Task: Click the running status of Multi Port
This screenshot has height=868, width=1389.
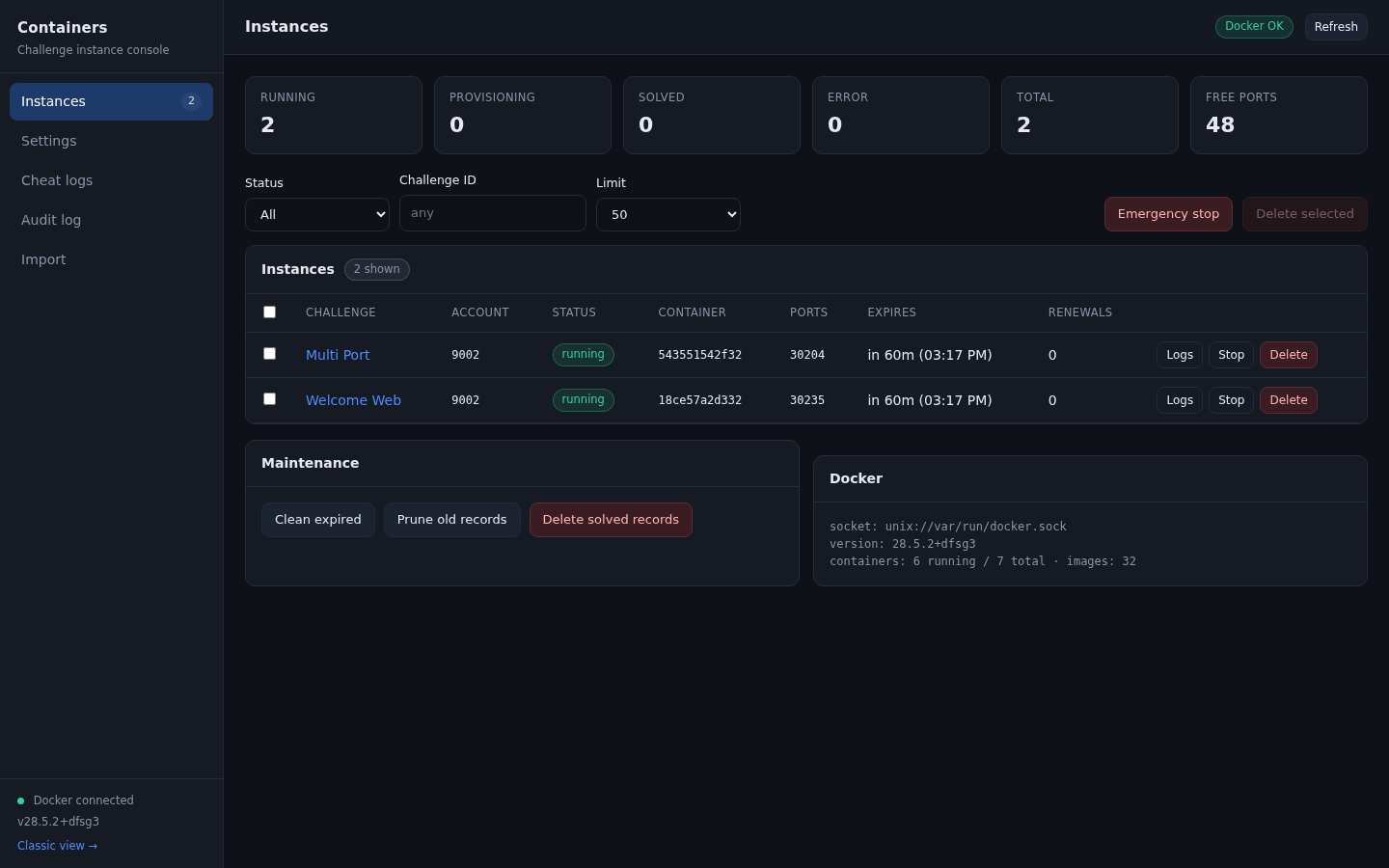Action: coord(584,354)
